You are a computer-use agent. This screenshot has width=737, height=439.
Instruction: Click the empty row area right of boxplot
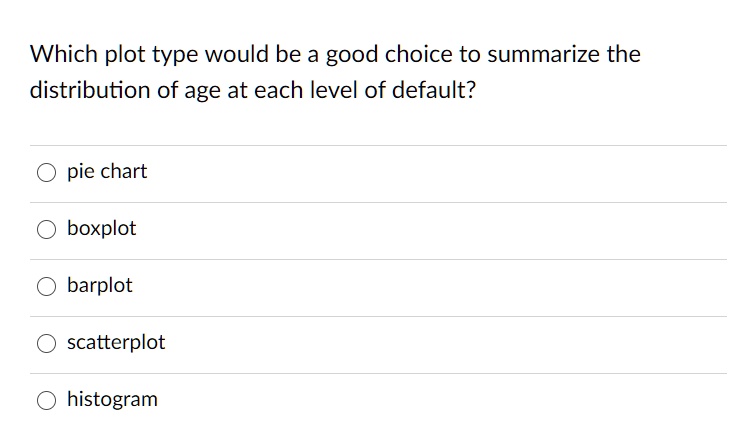432,229
